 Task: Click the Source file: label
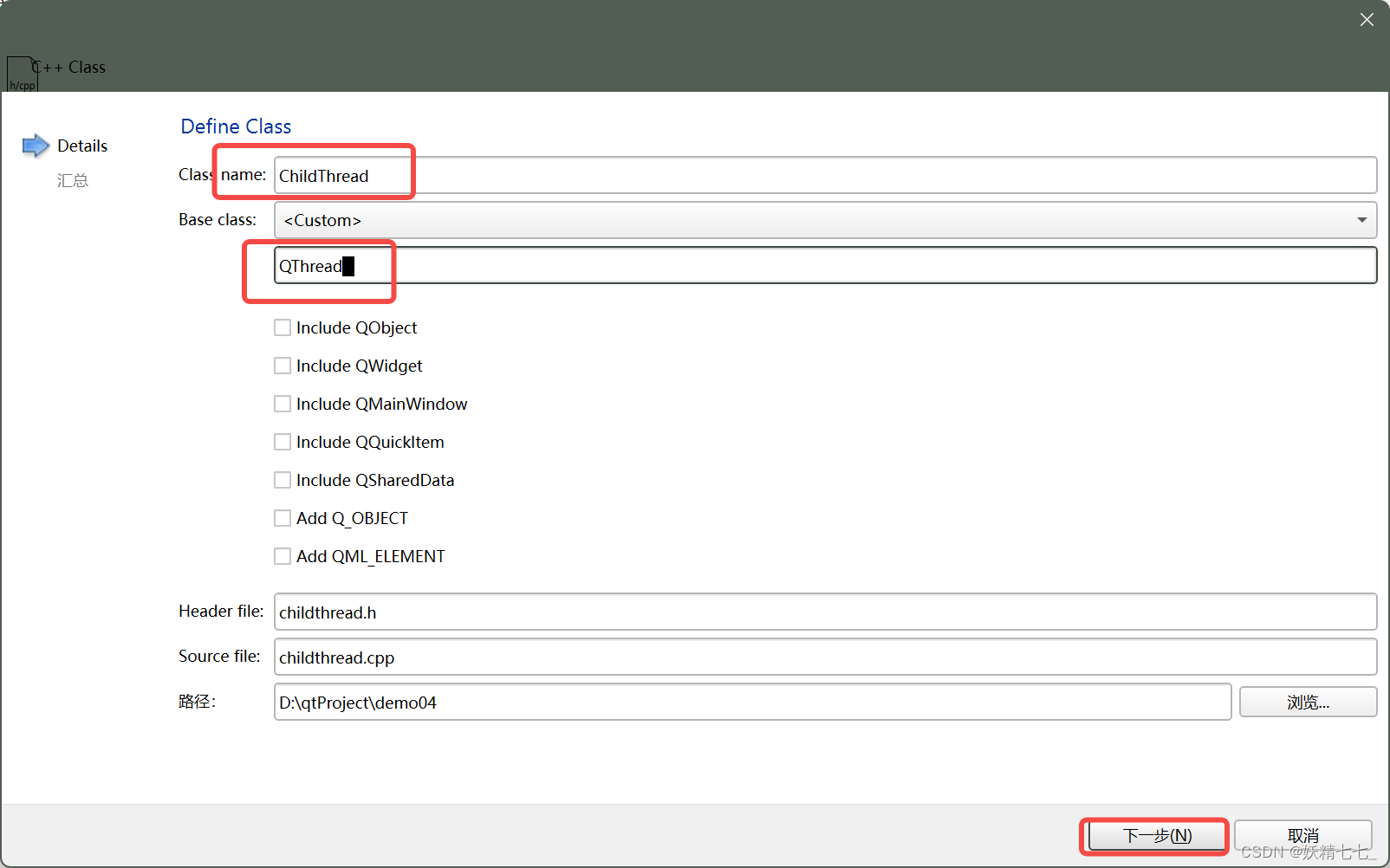pos(219,656)
